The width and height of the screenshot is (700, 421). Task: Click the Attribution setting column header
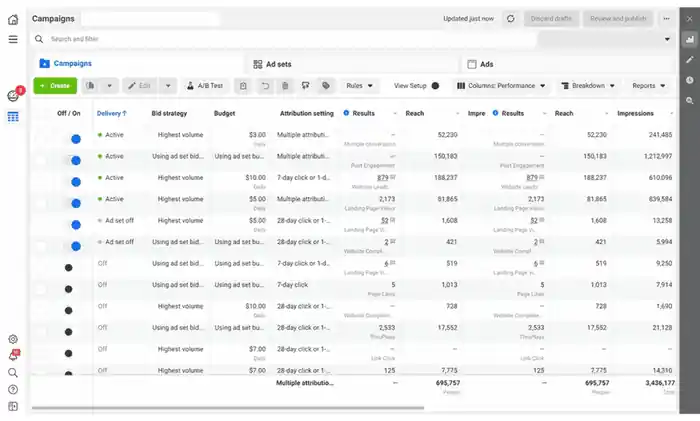pyautogui.click(x=307, y=113)
